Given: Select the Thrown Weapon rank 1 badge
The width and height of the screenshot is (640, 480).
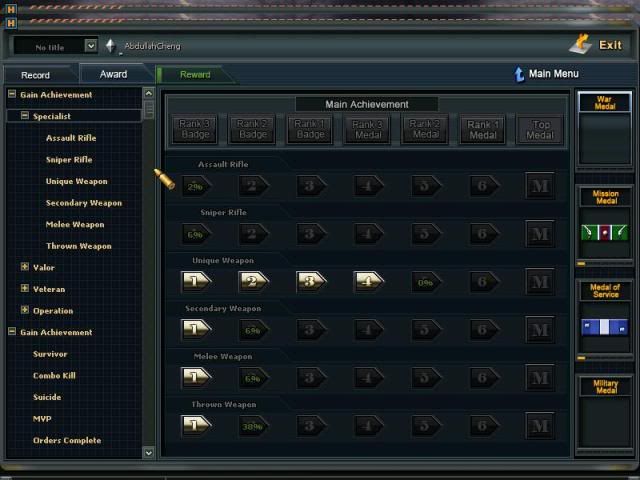Looking at the screenshot, I should [x=195, y=425].
